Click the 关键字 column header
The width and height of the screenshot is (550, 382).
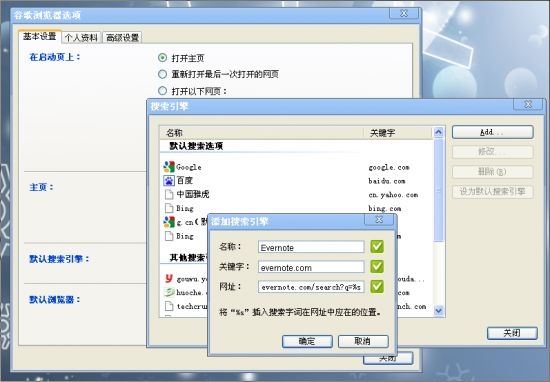[398, 133]
